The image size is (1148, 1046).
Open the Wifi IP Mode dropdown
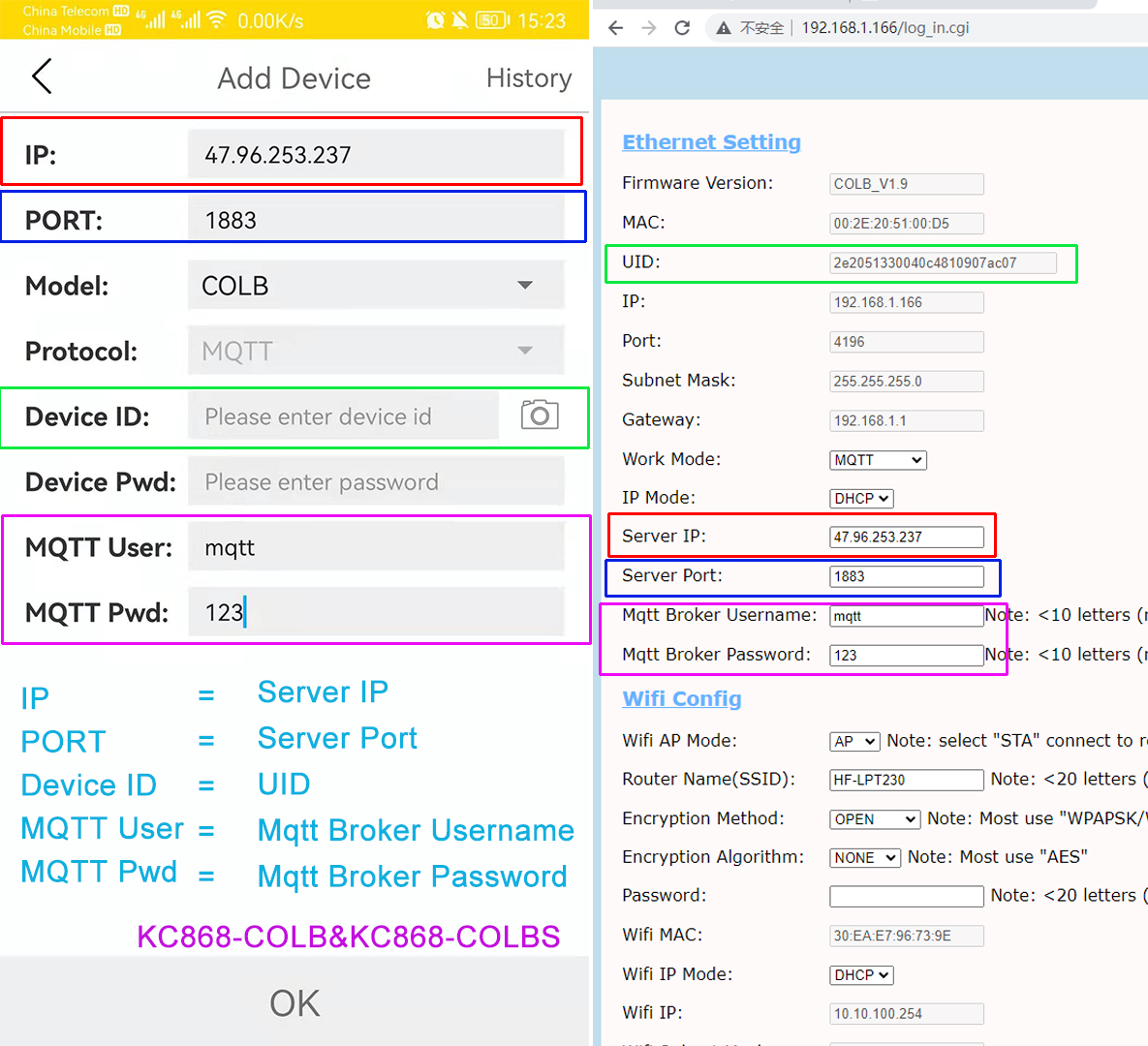[x=861, y=975]
